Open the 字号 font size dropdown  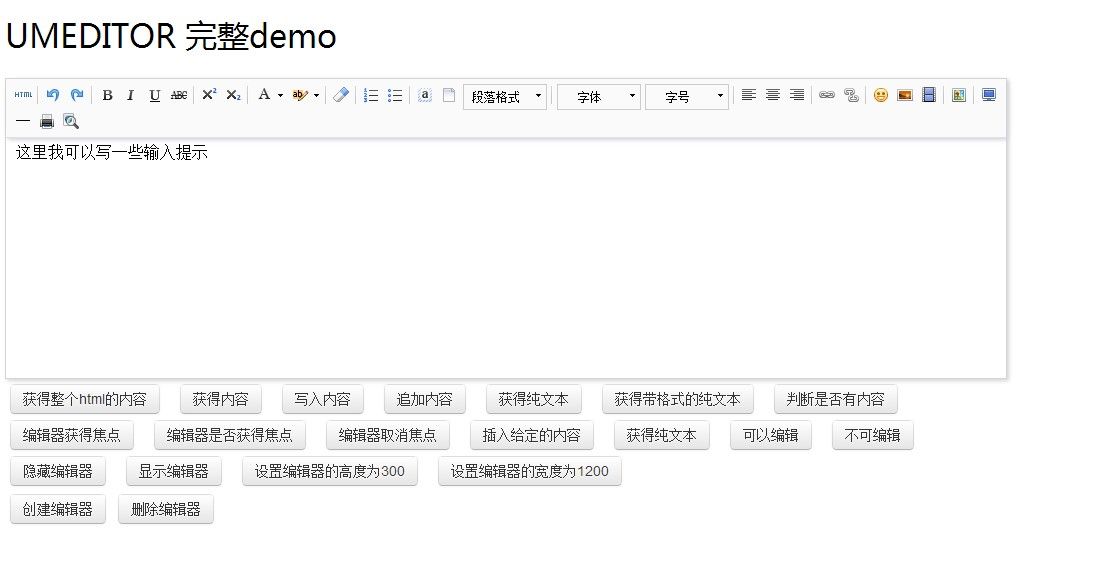click(686, 96)
